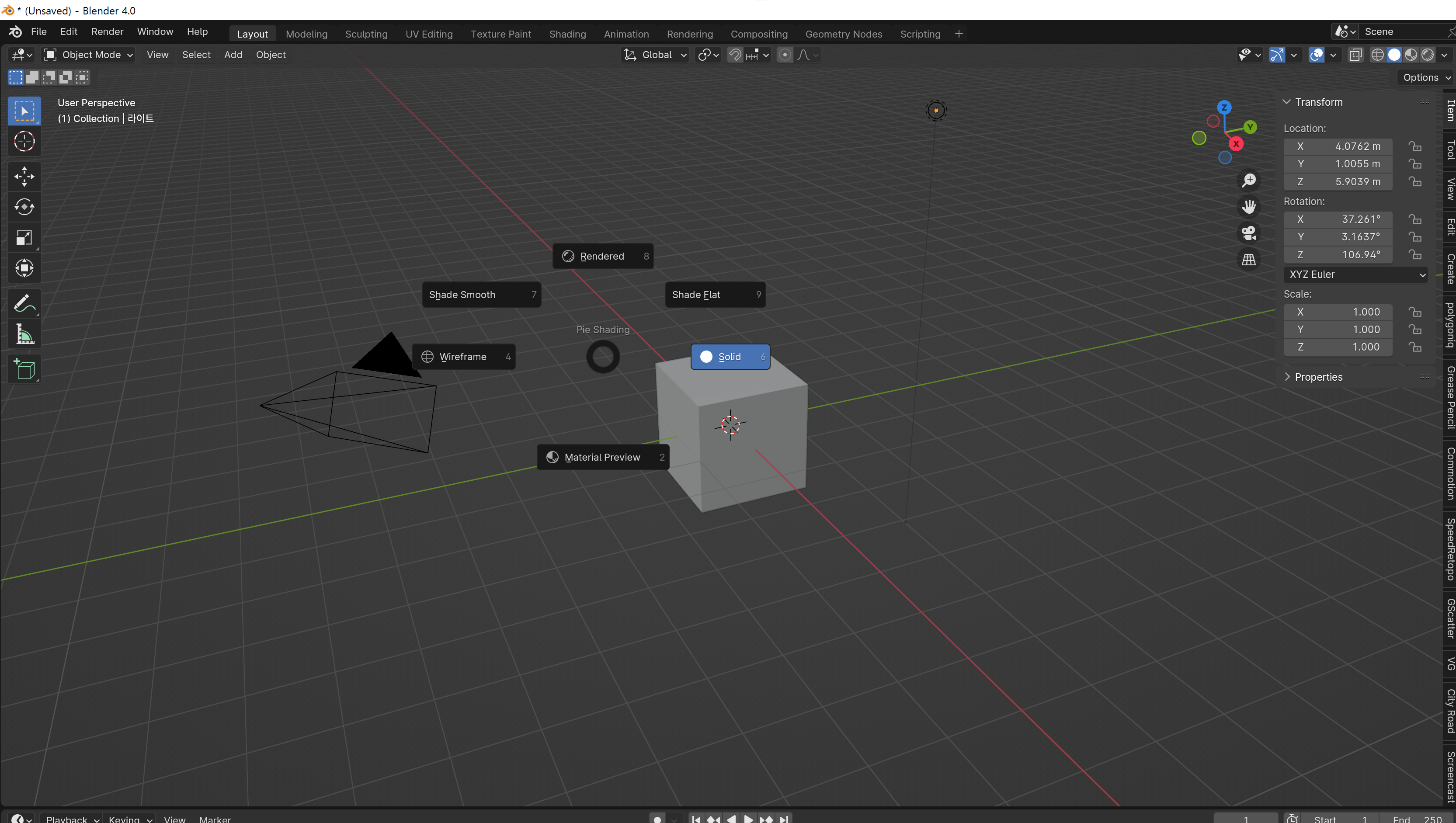This screenshot has height=823, width=1456.
Task: Switch to Shading workspace tab
Action: tap(567, 34)
